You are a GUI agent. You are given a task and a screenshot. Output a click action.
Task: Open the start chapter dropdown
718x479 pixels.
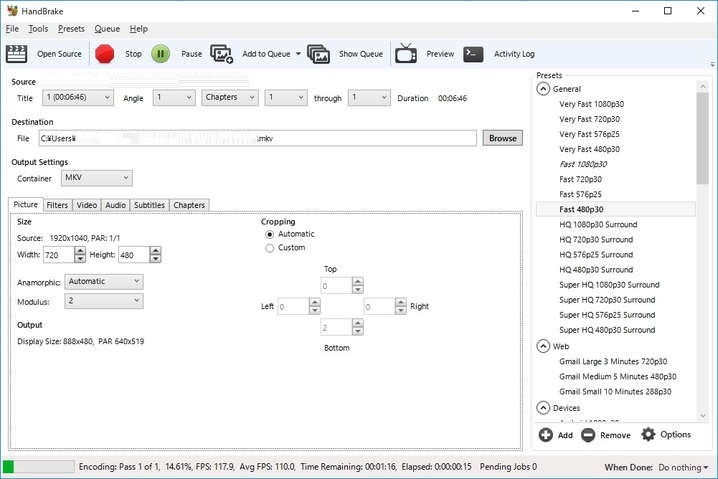(x=286, y=98)
